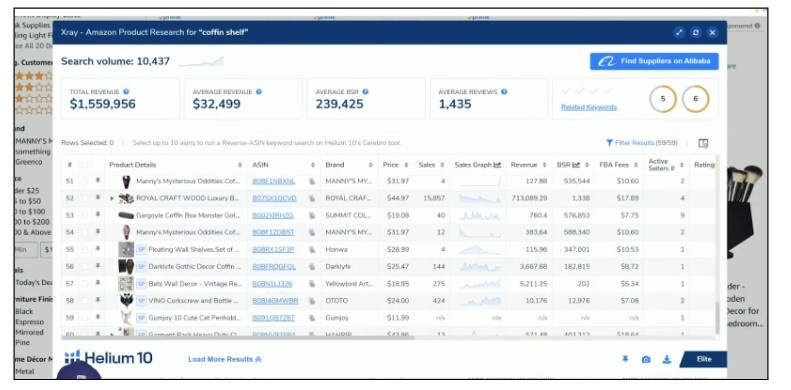Take a screenshot with the camera icon
Image resolution: width=791 pixels, height=390 pixels.
coord(646,359)
